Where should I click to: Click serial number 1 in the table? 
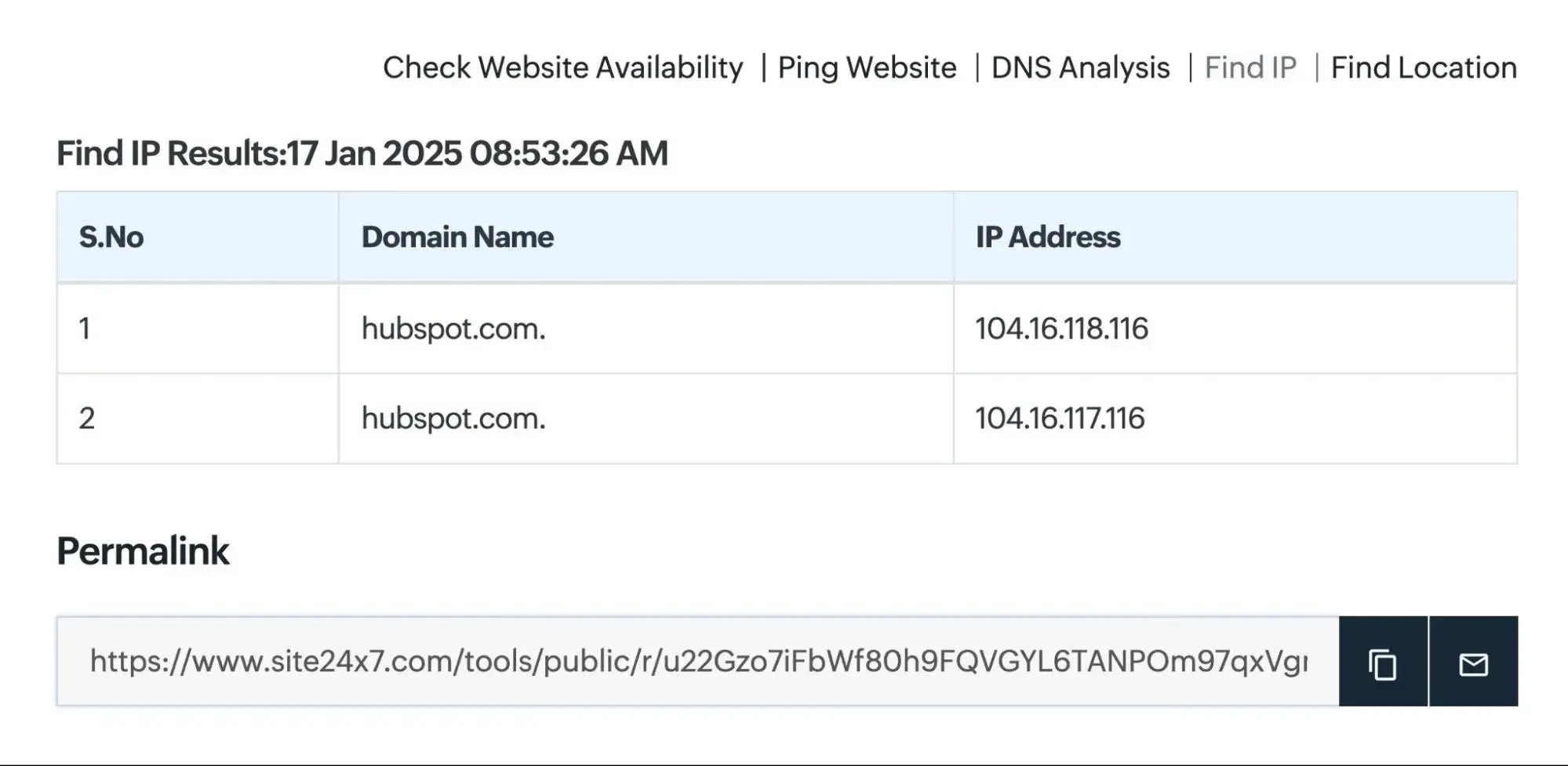pyautogui.click(x=85, y=329)
